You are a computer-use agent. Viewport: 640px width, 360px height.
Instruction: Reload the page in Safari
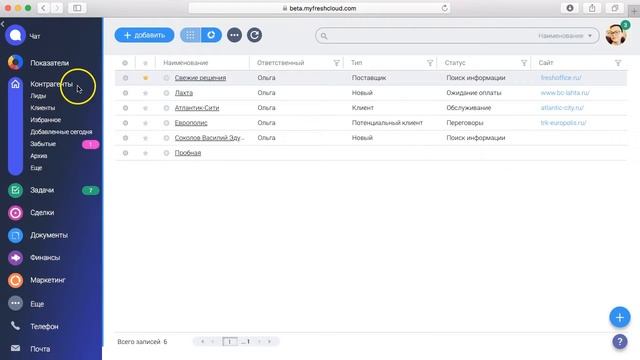click(x=444, y=8)
